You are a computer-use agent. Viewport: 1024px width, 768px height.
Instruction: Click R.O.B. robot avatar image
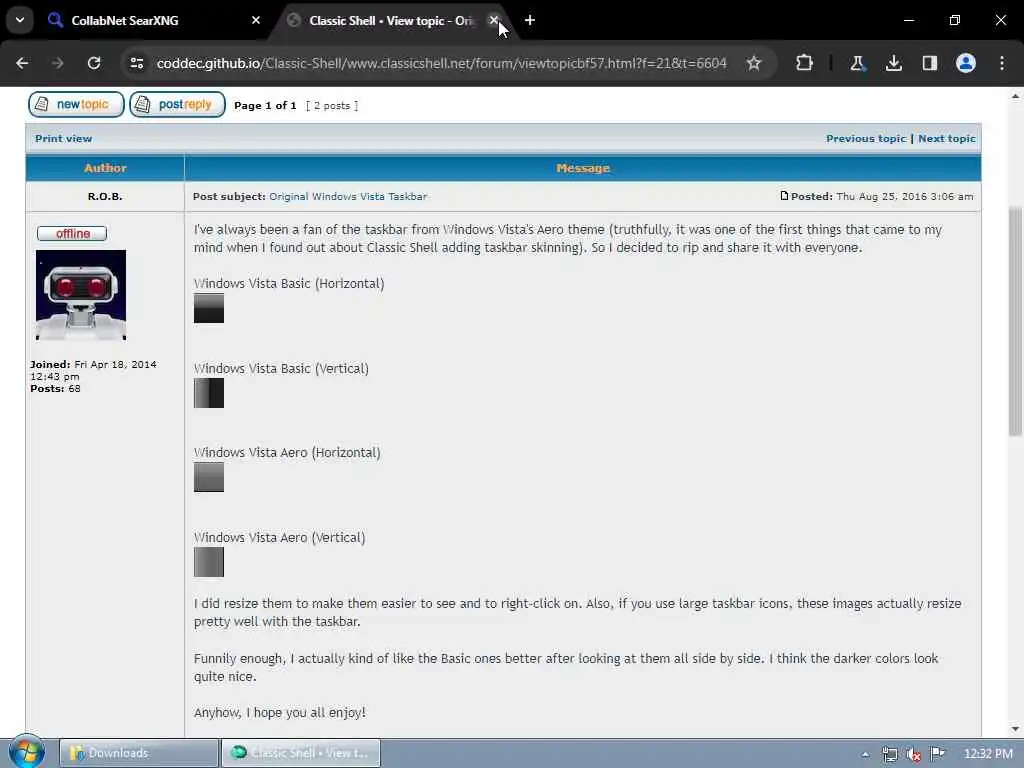(x=81, y=295)
